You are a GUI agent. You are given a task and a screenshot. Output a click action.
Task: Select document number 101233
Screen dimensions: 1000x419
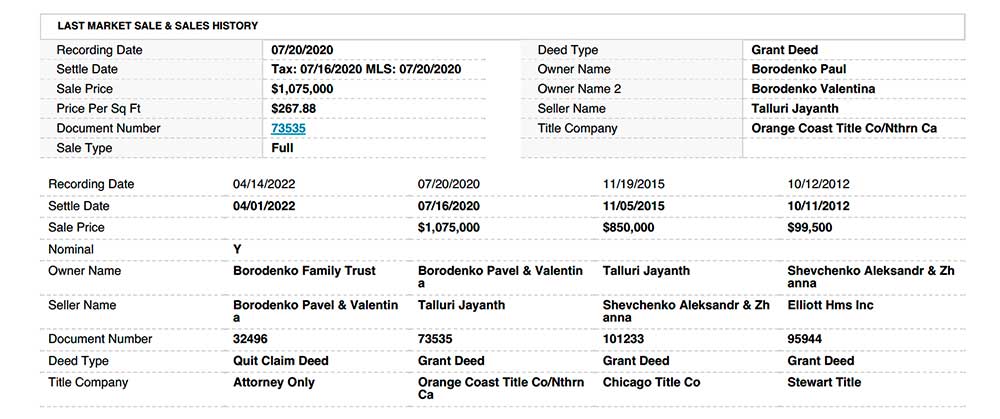click(623, 339)
